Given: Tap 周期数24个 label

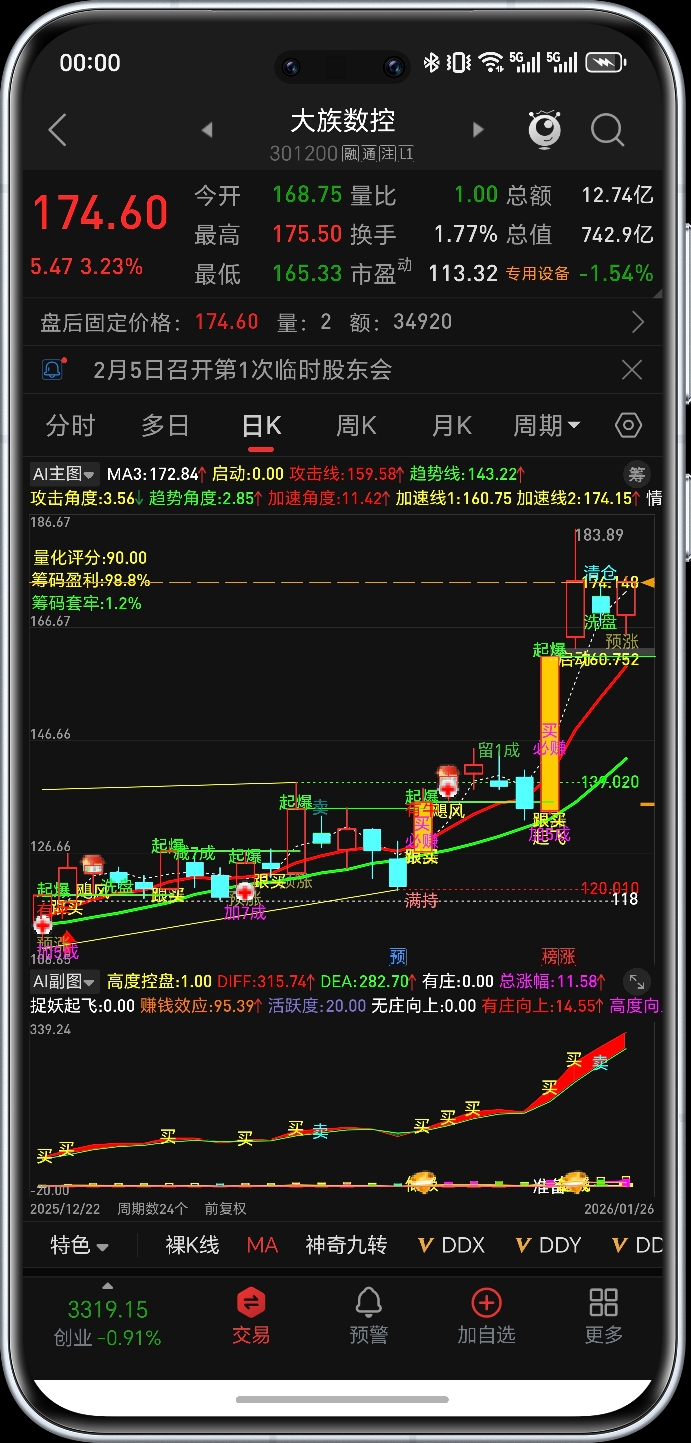Looking at the screenshot, I should pyautogui.click(x=152, y=1209).
